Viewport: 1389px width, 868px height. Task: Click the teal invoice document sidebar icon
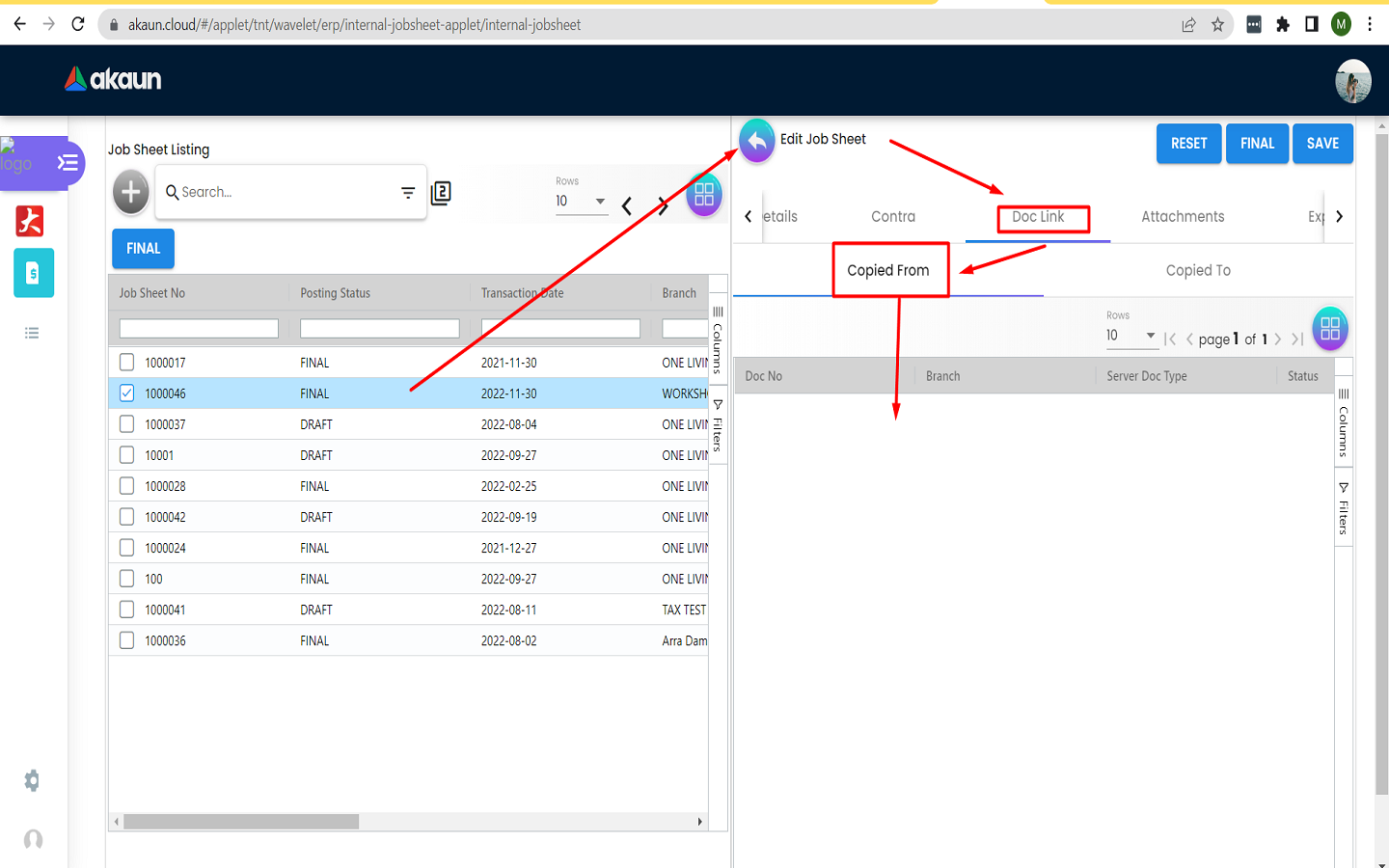point(34,274)
